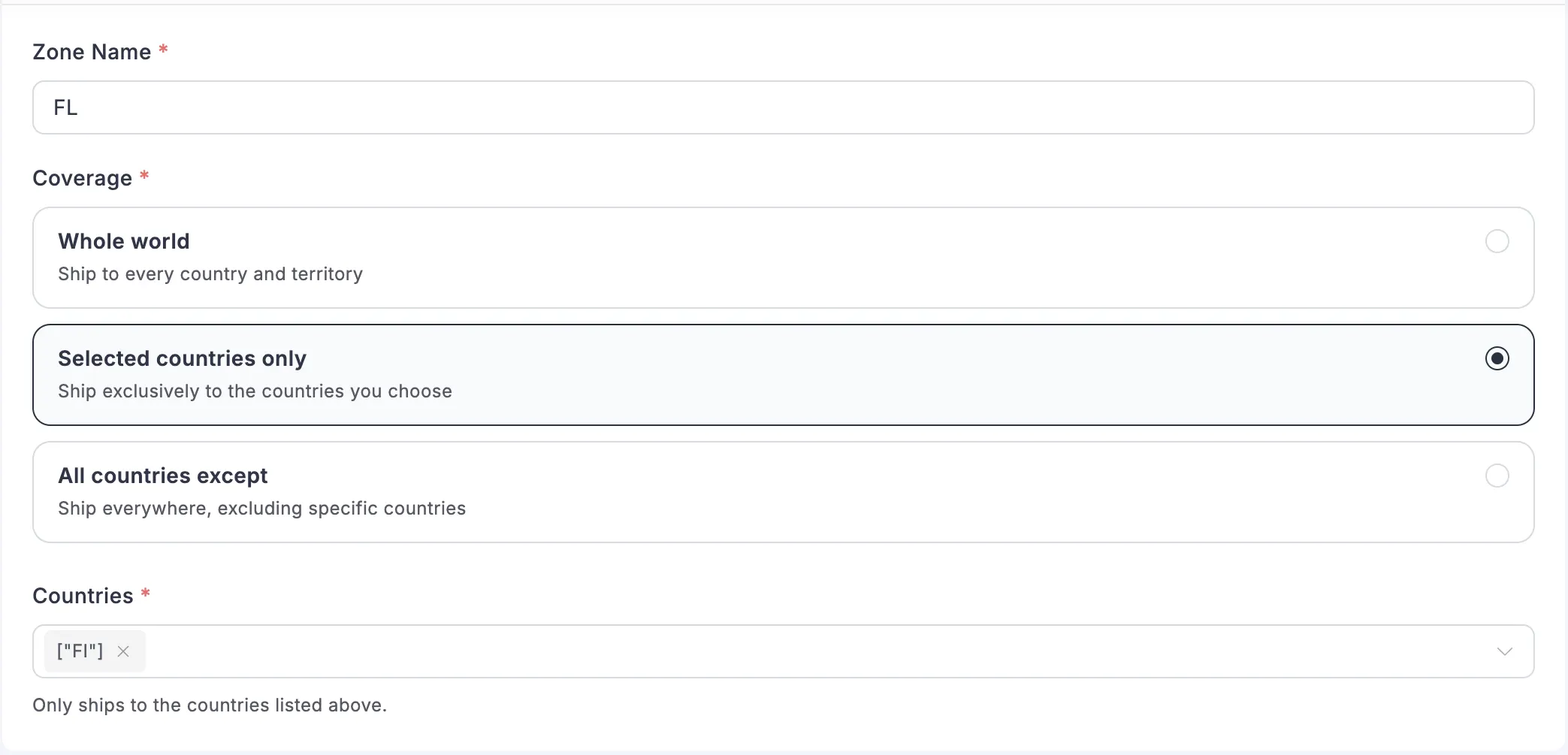Click the red asterisk beside Zone Name
Screen dimensions: 1568x755
tap(163, 50)
